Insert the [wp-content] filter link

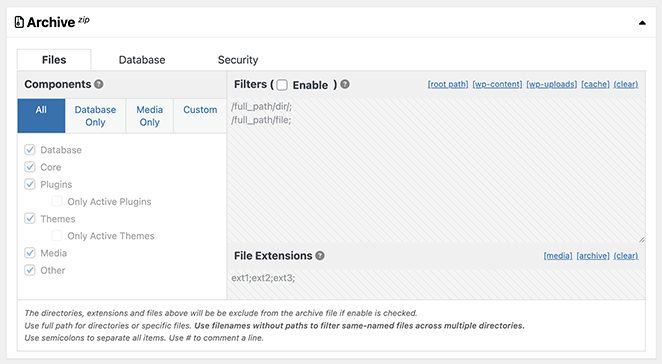(x=497, y=84)
